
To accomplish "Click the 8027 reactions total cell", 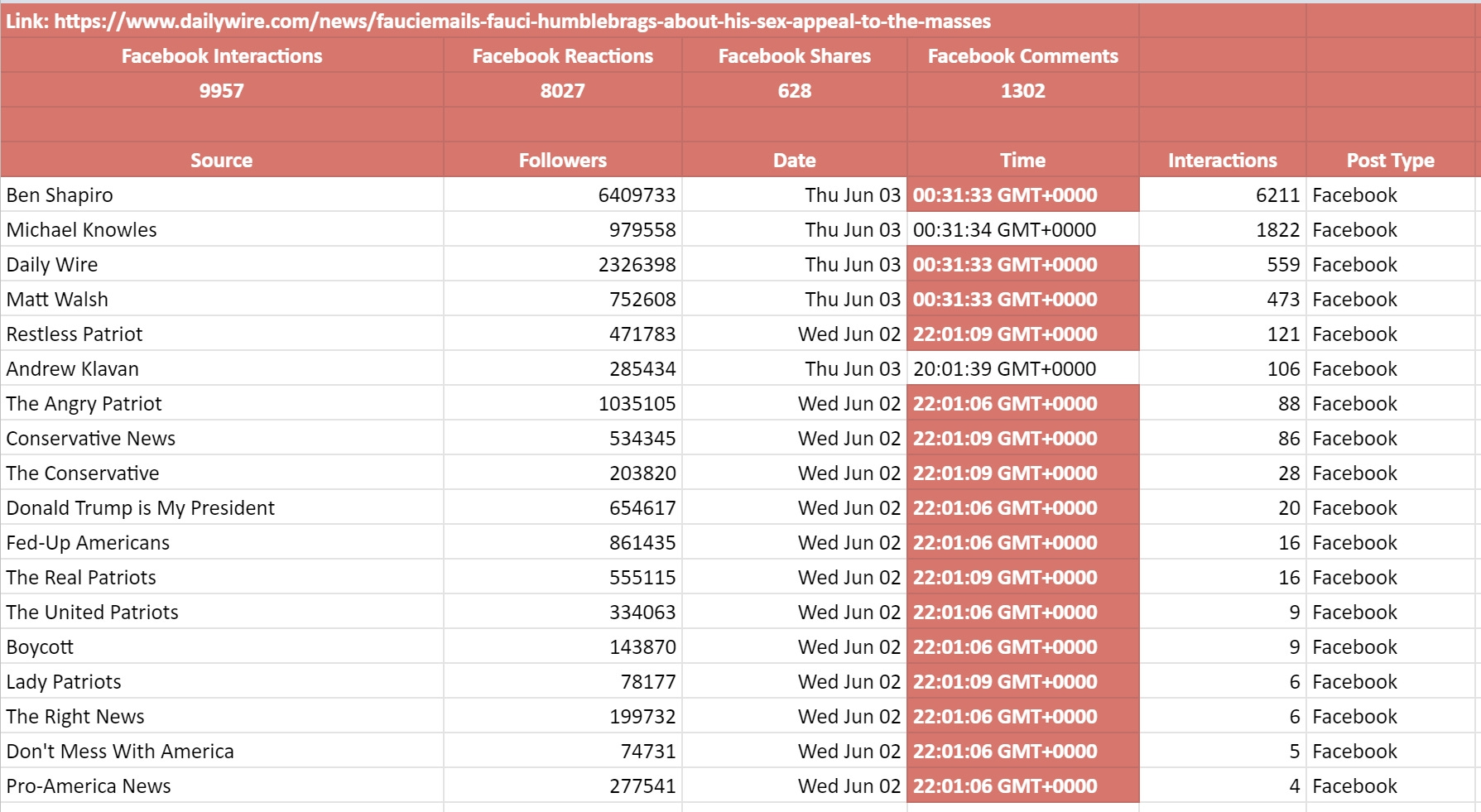I will pyautogui.click(x=563, y=90).
